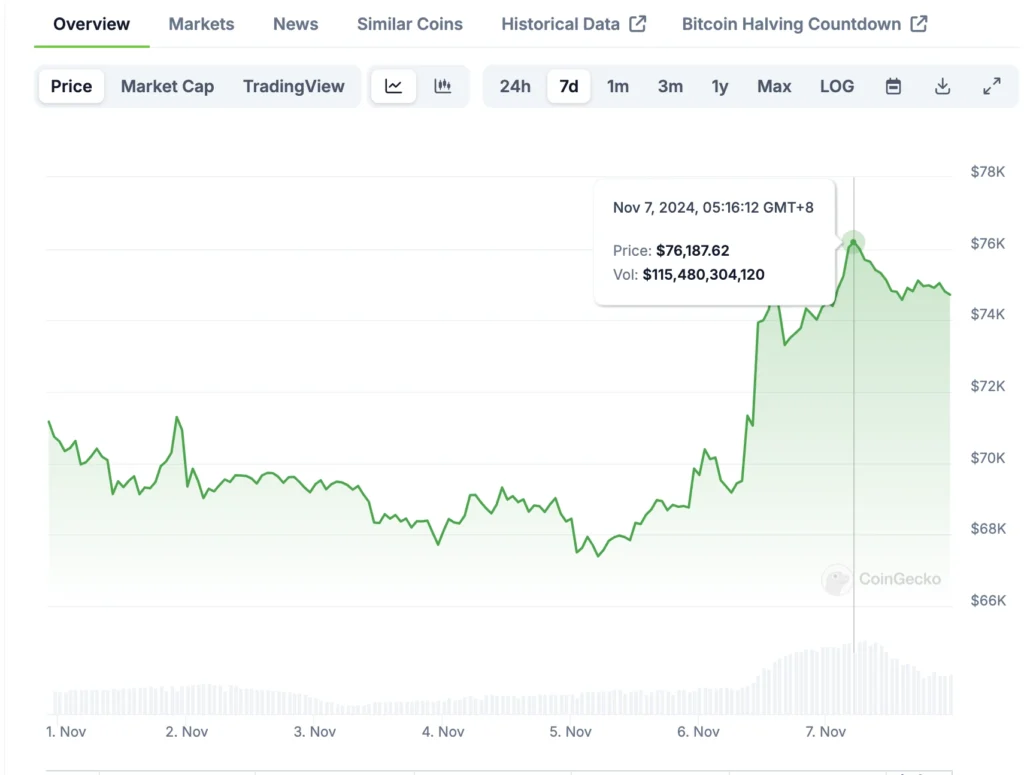Screen dimensions: 1024x775
Task: Click the 3. Nov date label
Action: coord(315,732)
